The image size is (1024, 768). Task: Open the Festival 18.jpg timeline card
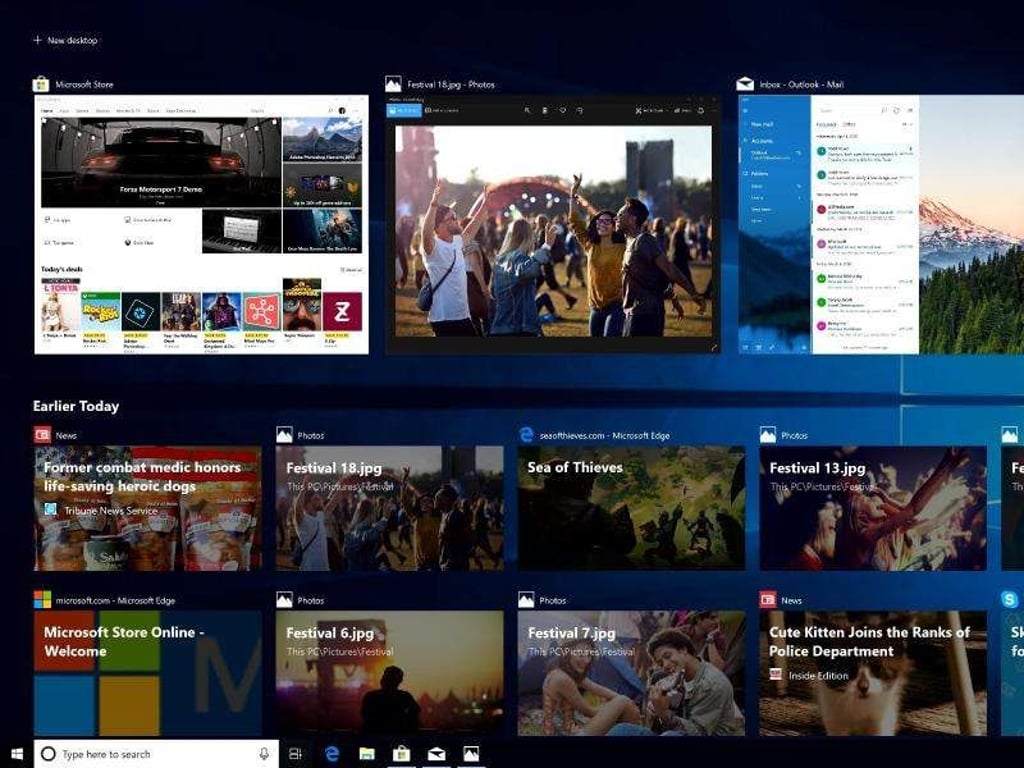coord(390,508)
